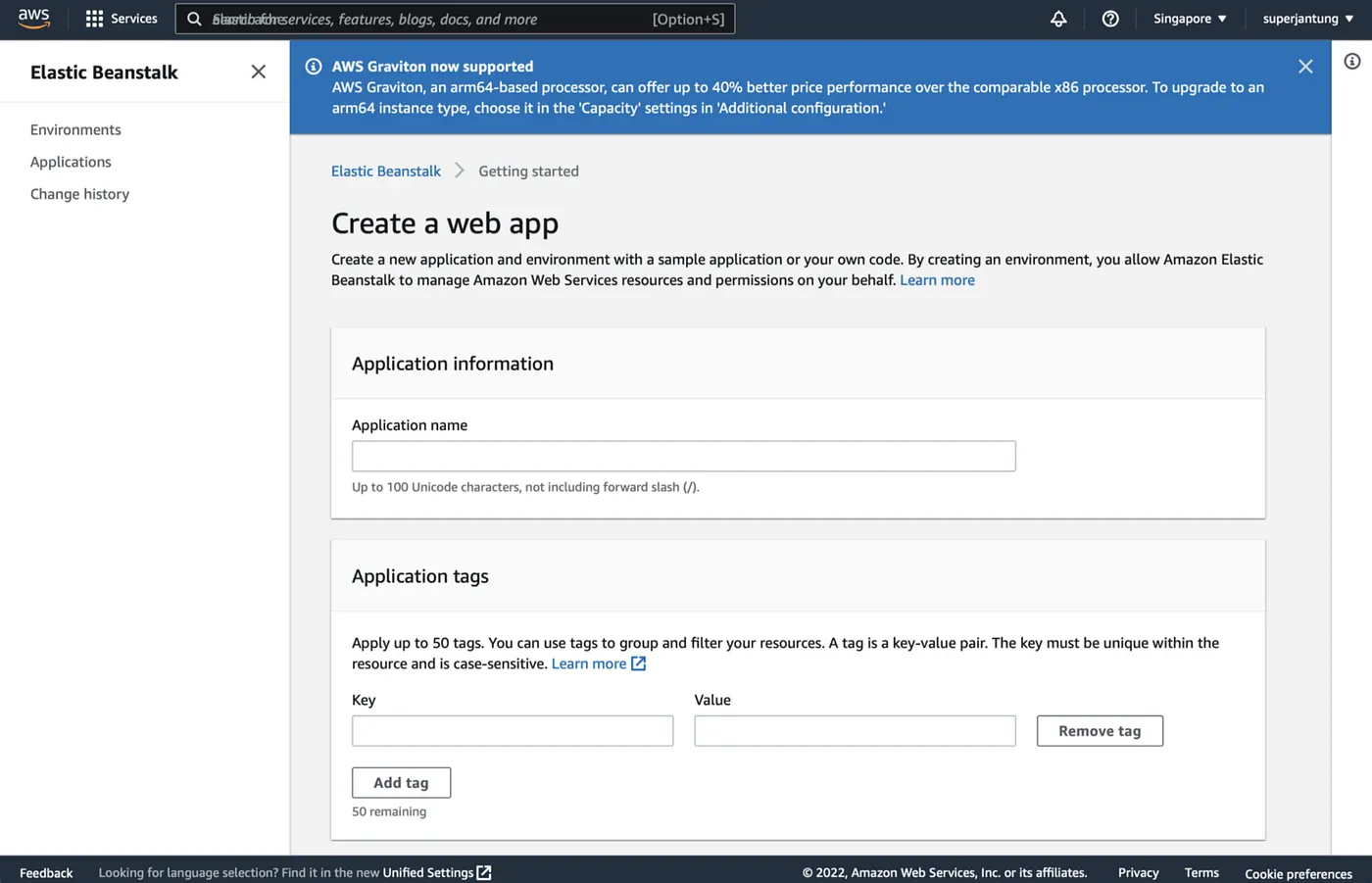The width and height of the screenshot is (1372, 883).
Task: Click the 'AWS Graviton now supported' banner title
Action: coord(432,67)
